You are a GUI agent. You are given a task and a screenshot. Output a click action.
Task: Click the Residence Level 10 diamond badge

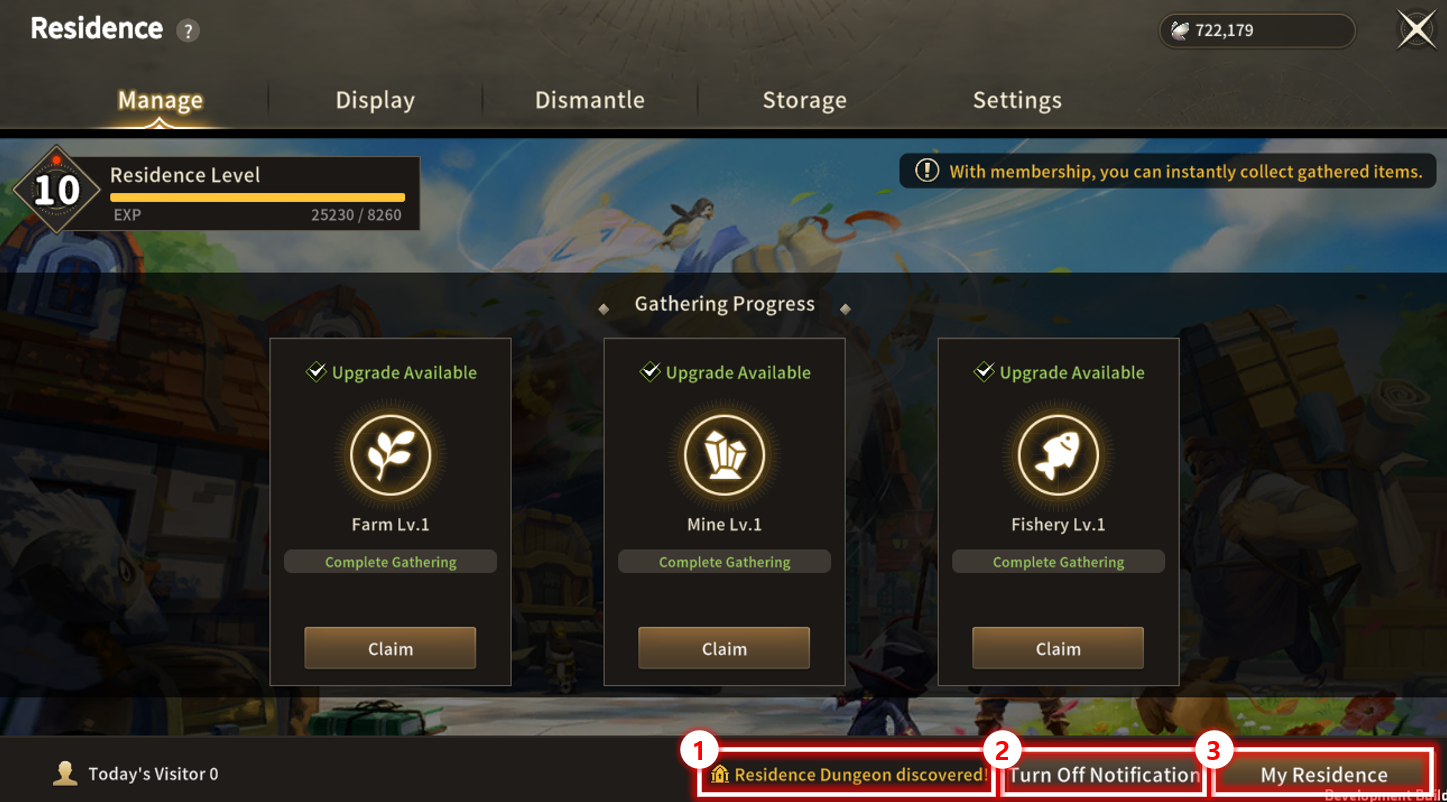56,189
